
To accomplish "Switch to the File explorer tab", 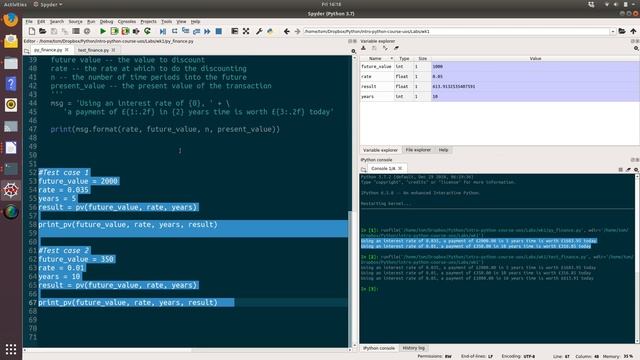I will click(418, 150).
